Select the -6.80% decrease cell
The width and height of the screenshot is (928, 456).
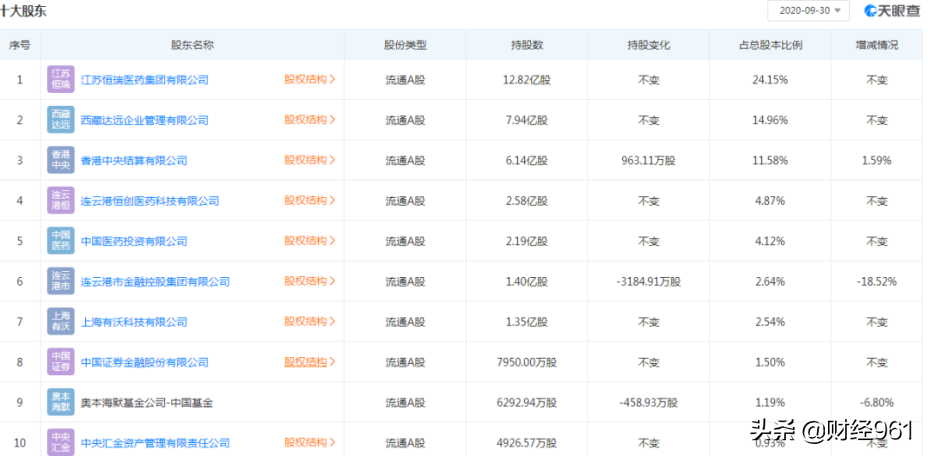(877, 403)
